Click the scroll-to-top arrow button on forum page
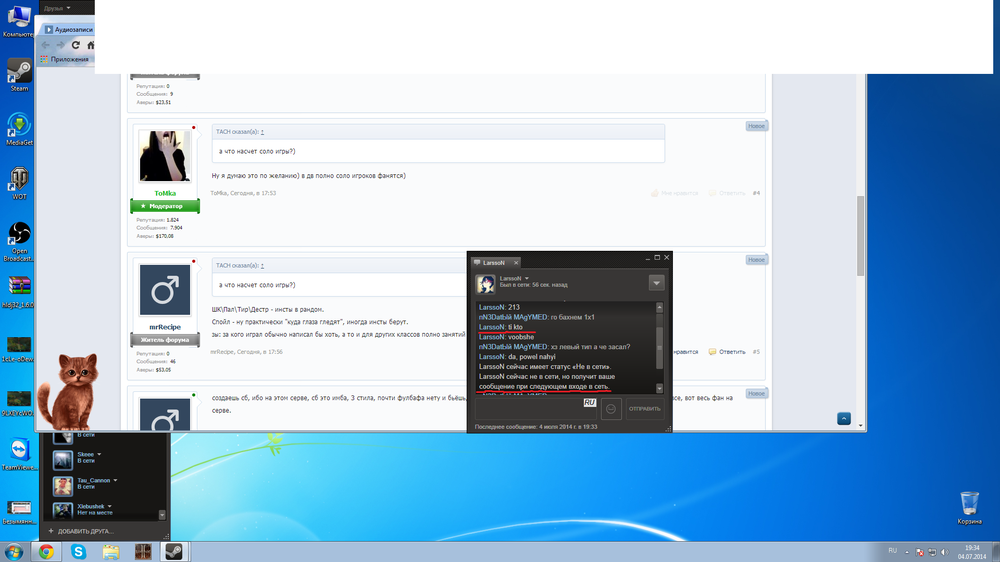 pyautogui.click(x=844, y=418)
